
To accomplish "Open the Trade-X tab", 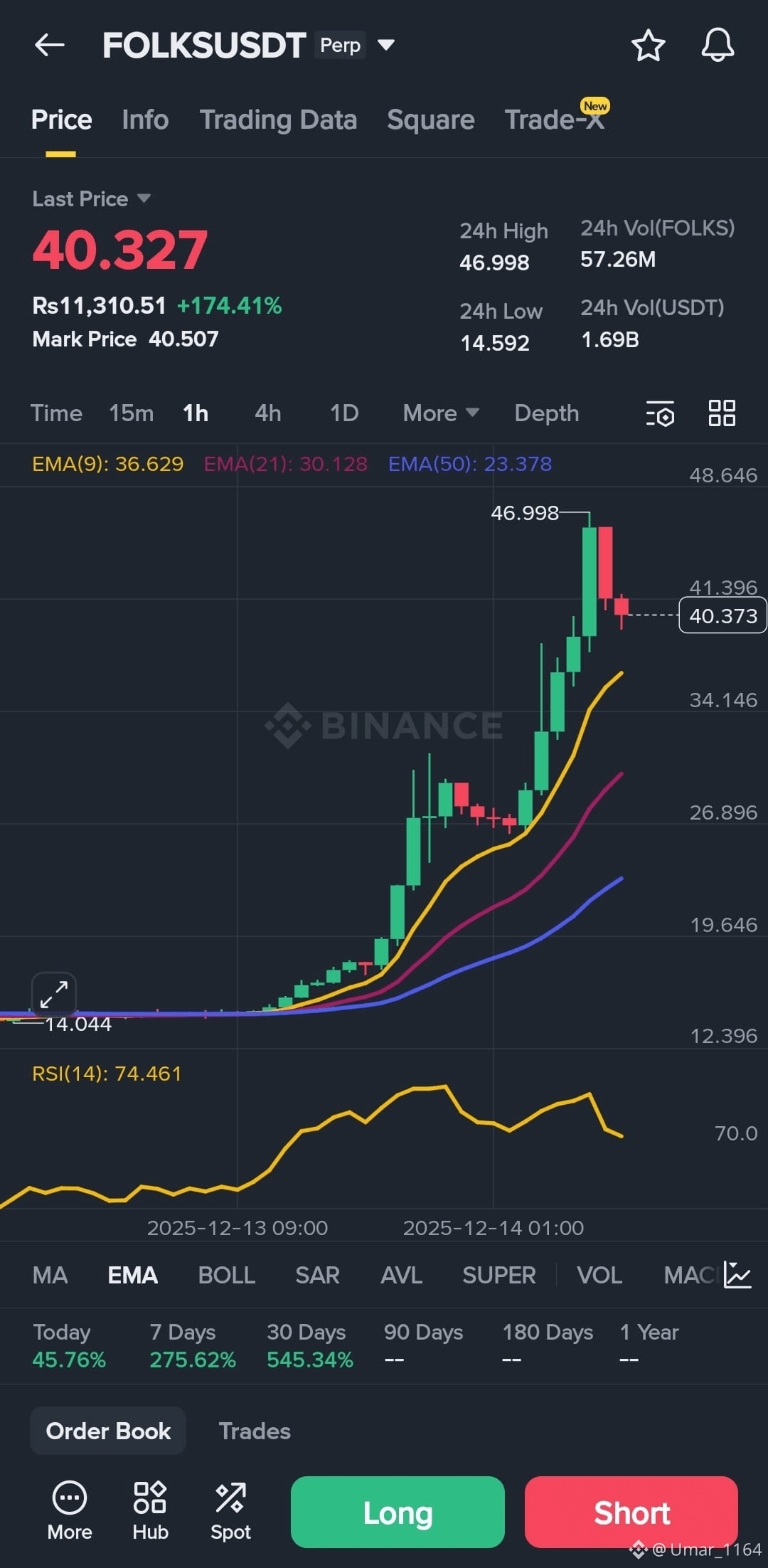I will pyautogui.click(x=555, y=120).
